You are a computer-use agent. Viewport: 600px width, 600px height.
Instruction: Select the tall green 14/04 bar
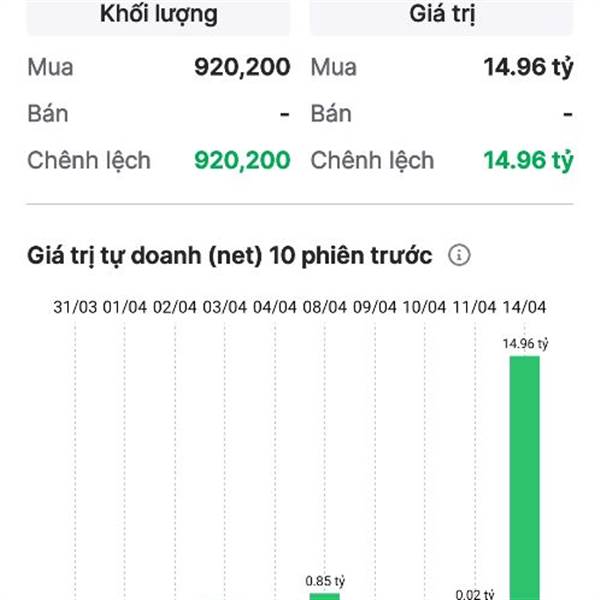click(525, 478)
